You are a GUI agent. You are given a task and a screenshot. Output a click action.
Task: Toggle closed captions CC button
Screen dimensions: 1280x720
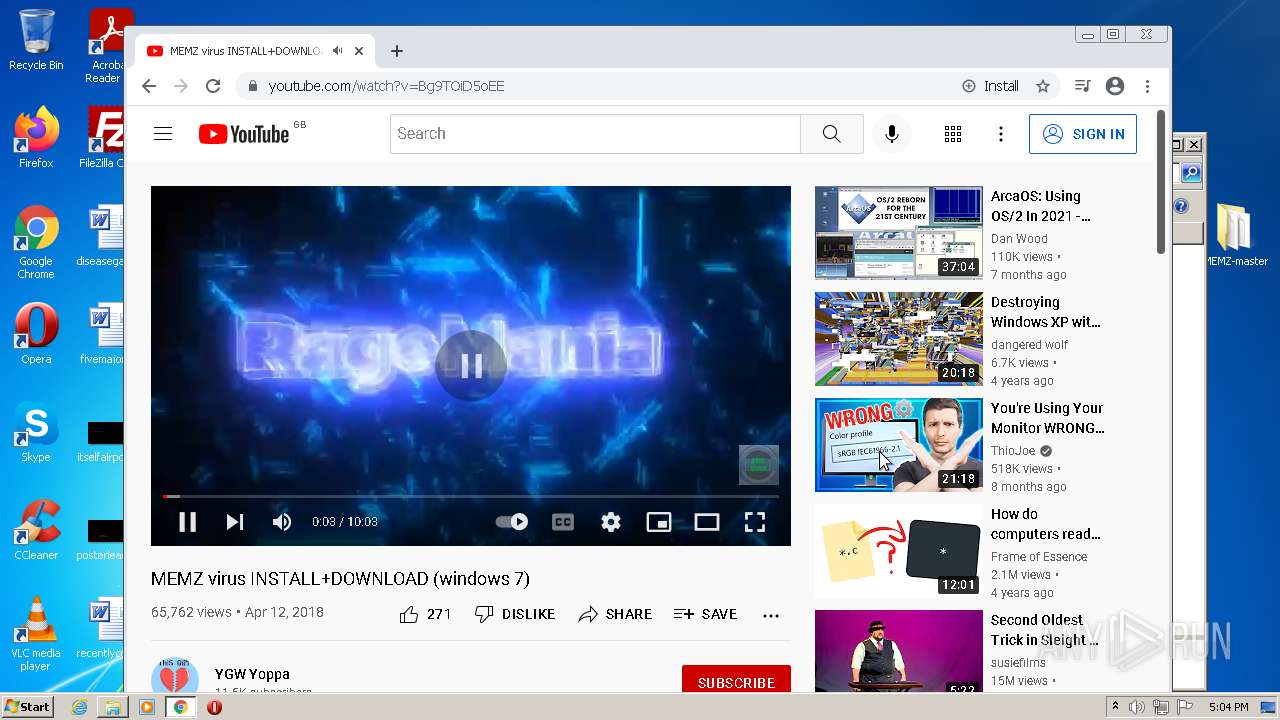tap(563, 521)
